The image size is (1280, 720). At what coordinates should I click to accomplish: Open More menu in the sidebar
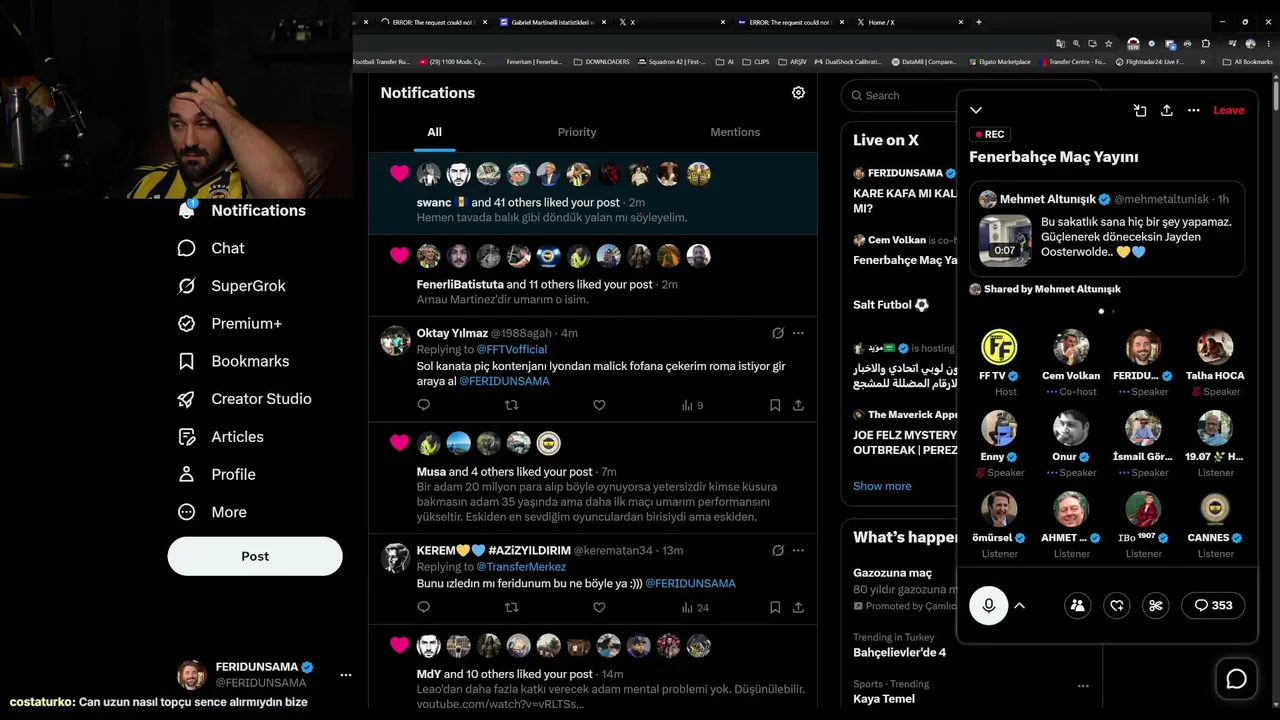[211, 512]
